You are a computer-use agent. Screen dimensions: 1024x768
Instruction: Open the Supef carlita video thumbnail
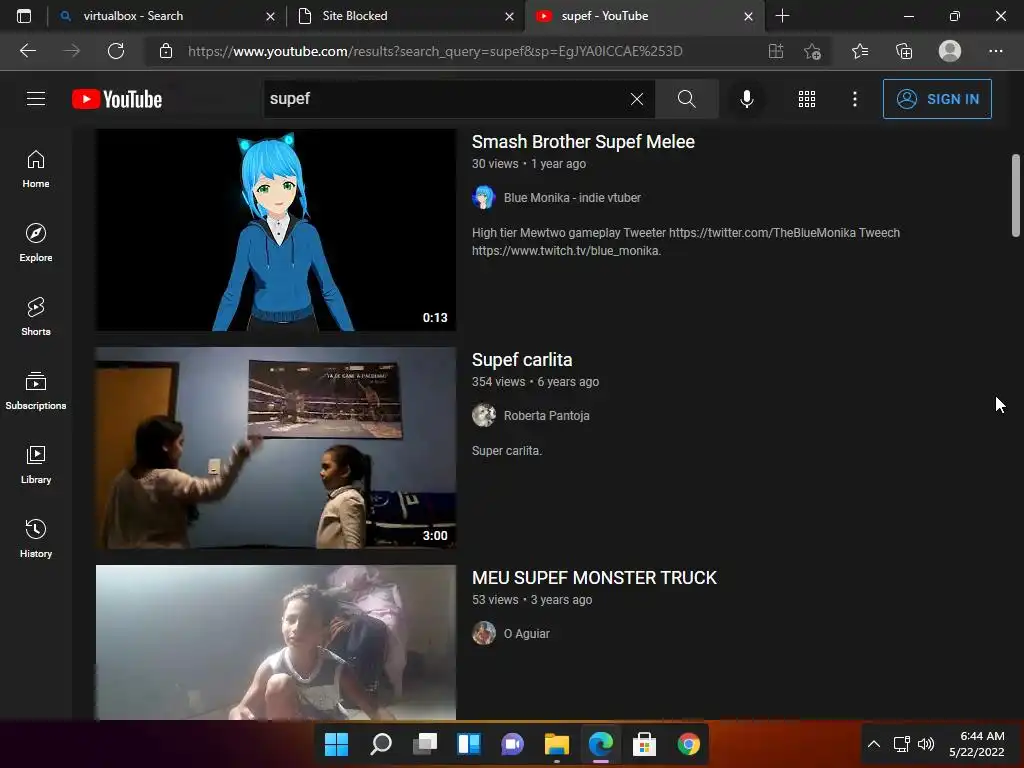pyautogui.click(x=276, y=448)
